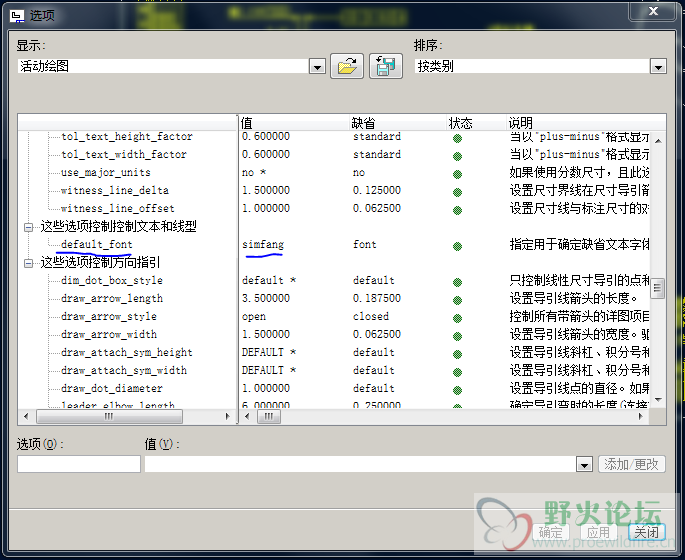Screen dimensions: 685x560
Task: Click status dot for use_major_units row
Action: pos(457,174)
